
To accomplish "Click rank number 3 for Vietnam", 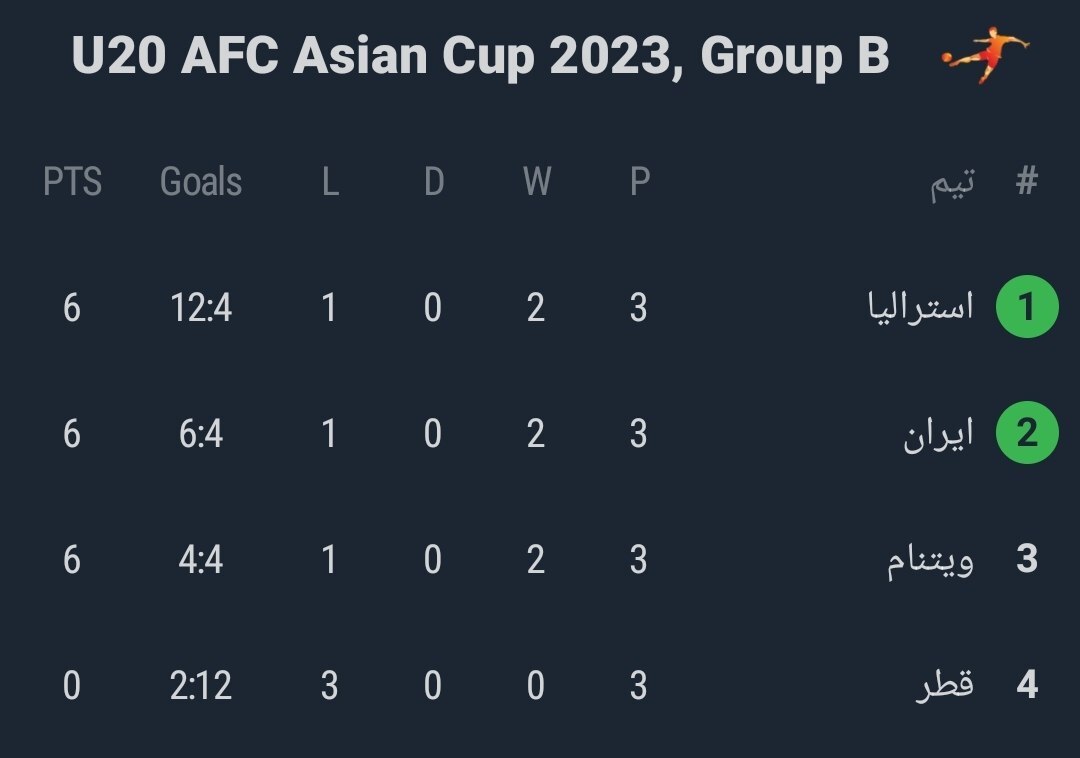I will click(x=1027, y=560).
